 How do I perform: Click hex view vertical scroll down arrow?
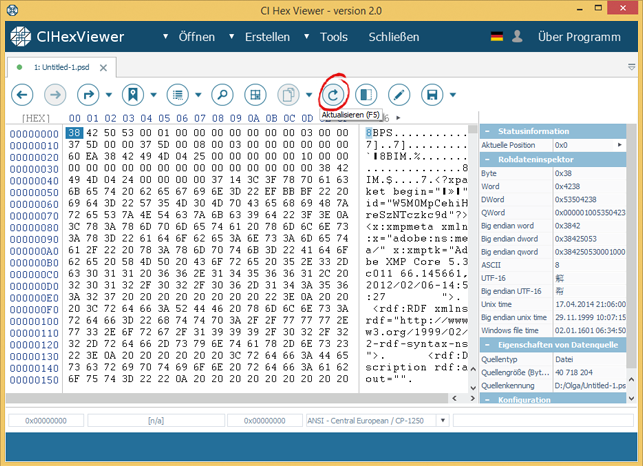pyautogui.click(x=473, y=388)
